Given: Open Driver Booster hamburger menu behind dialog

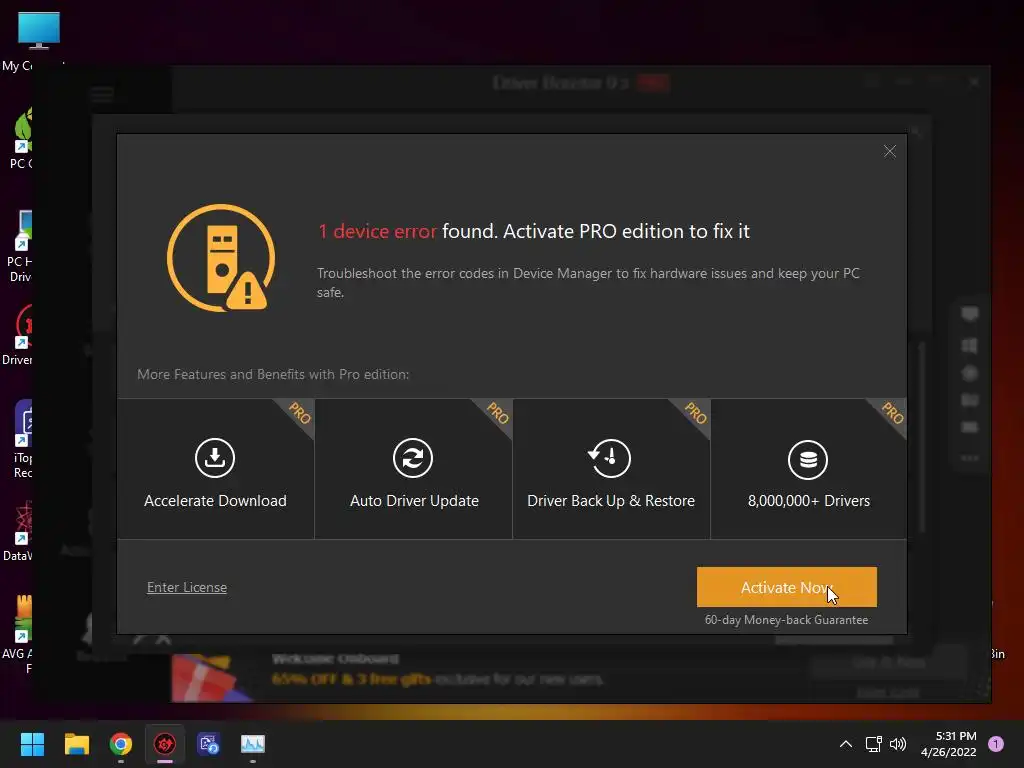Looking at the screenshot, I should pyautogui.click(x=102, y=95).
